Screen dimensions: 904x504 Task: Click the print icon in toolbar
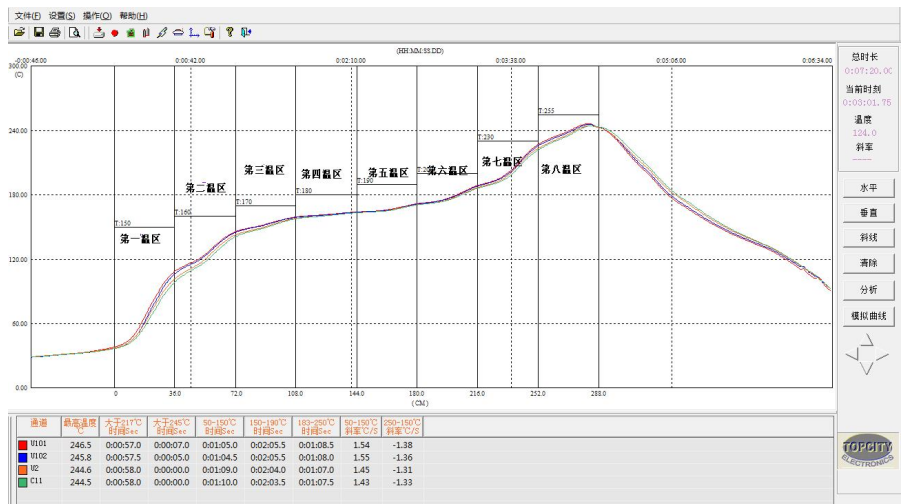coord(54,32)
